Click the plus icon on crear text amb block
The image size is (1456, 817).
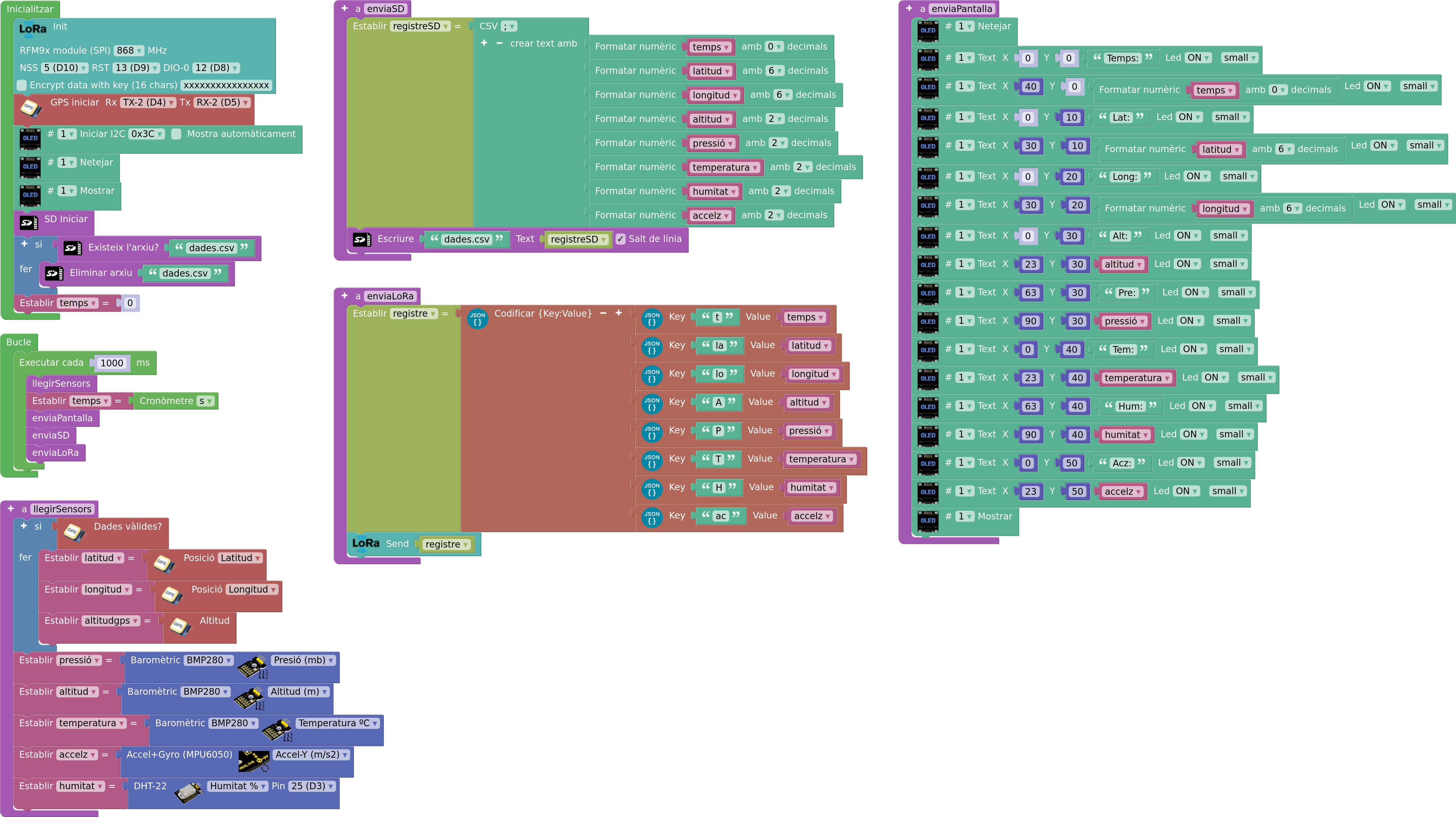click(x=484, y=43)
